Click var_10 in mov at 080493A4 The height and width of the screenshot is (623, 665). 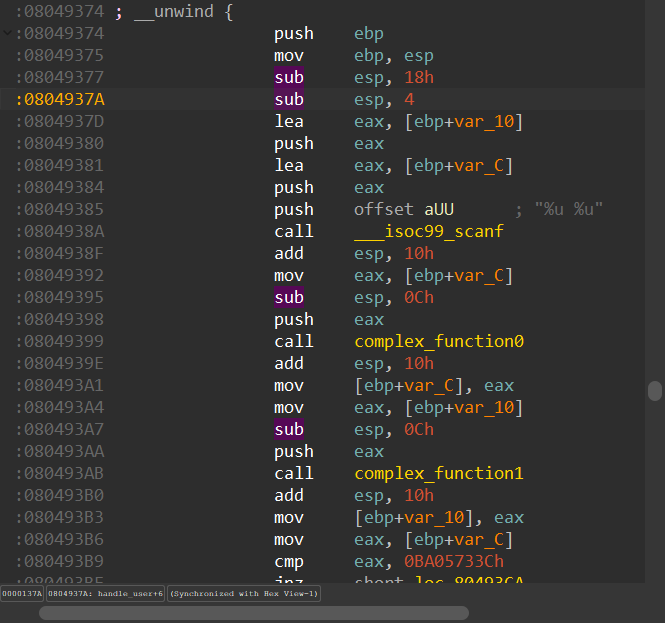click(x=484, y=408)
